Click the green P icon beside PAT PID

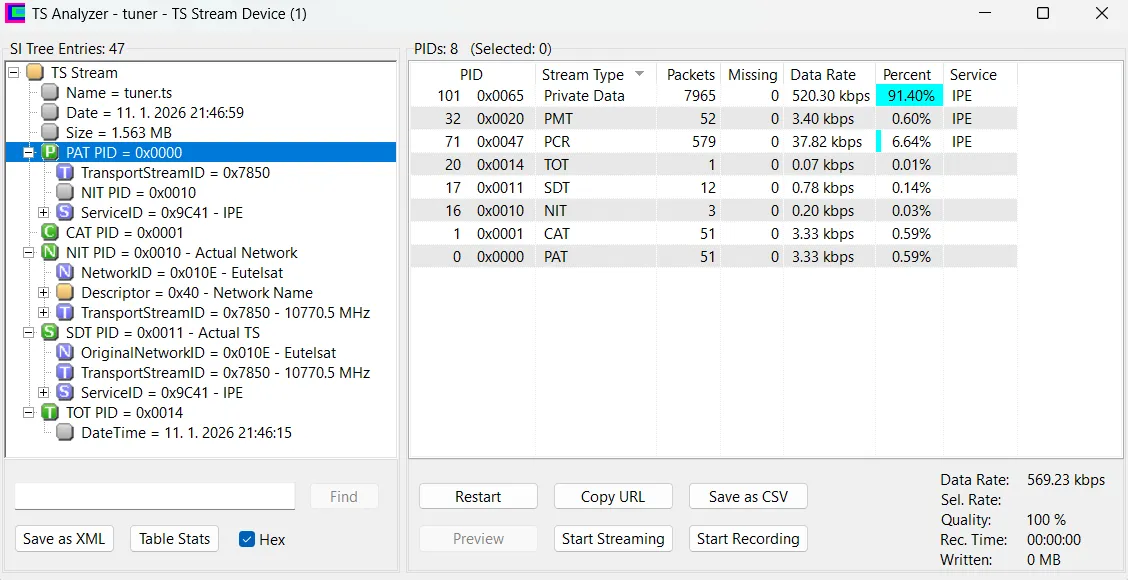click(x=50, y=153)
